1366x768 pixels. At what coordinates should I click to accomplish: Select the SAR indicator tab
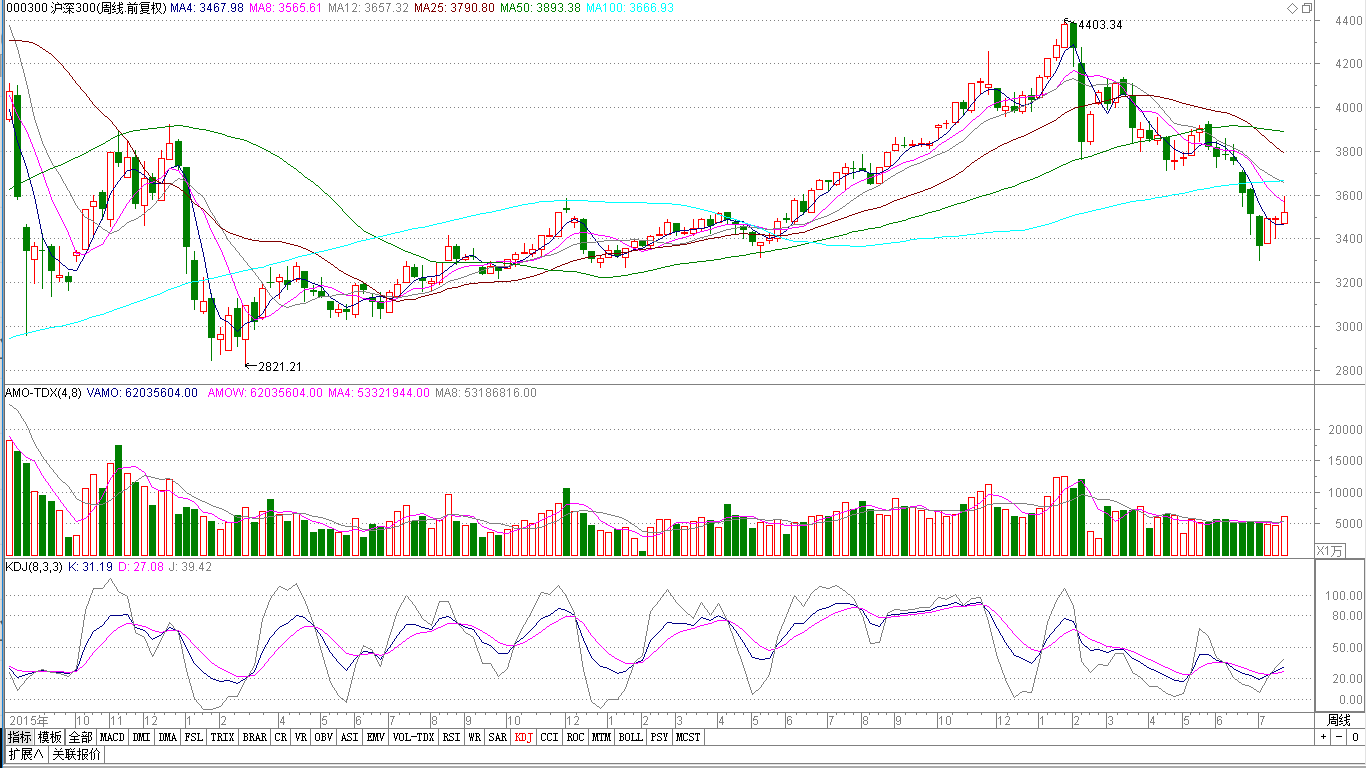tap(498, 737)
